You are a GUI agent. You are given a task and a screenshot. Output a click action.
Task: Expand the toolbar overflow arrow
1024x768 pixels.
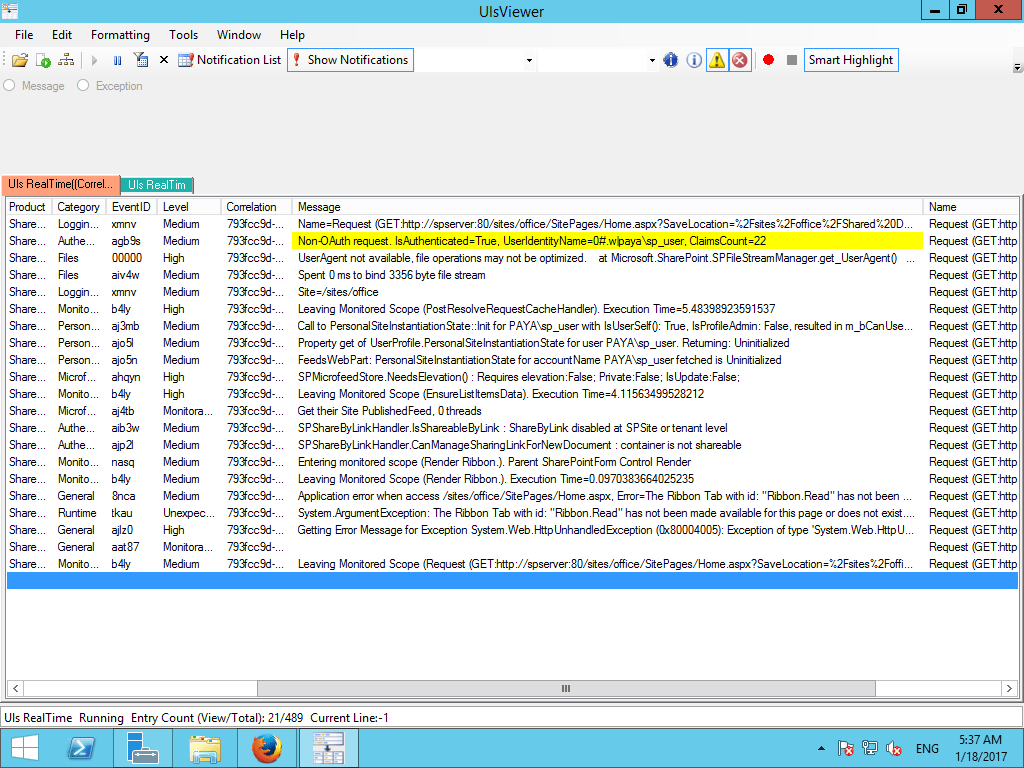[x=1017, y=67]
